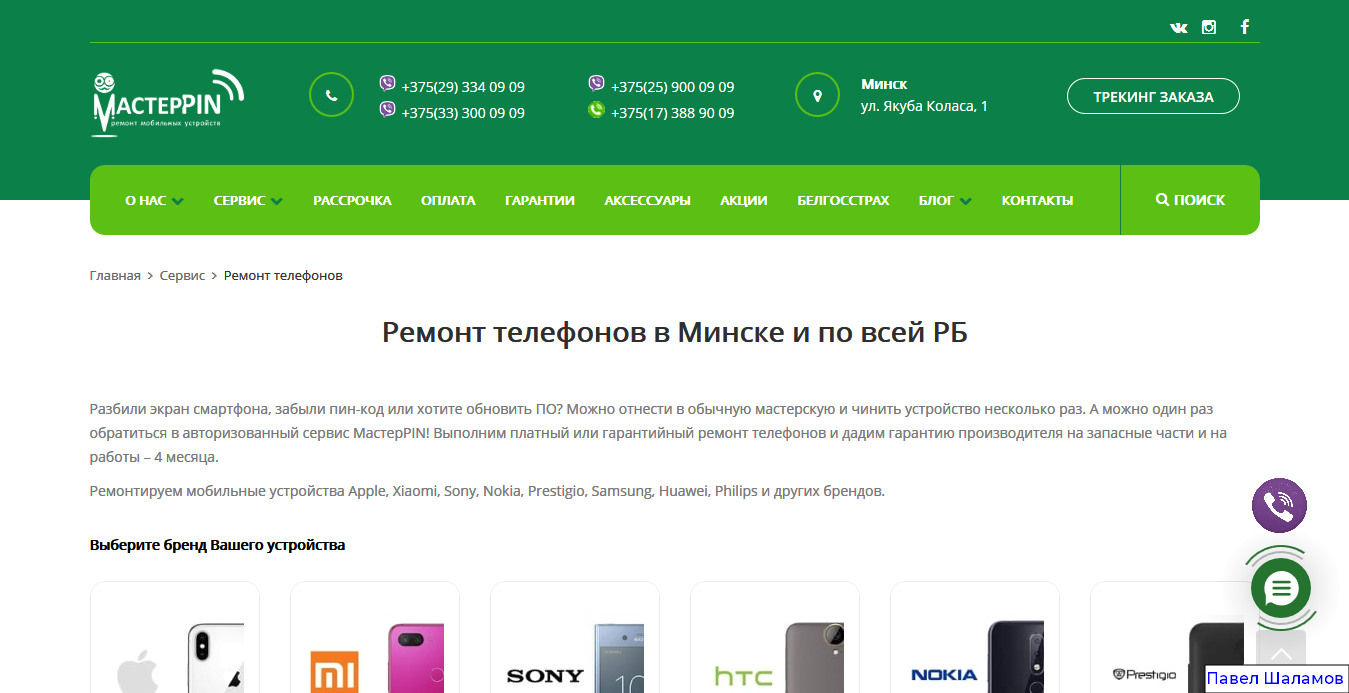Click Viber icon beside +375(29) 334 09 09
The width and height of the screenshot is (1349, 693).
pyautogui.click(x=388, y=83)
